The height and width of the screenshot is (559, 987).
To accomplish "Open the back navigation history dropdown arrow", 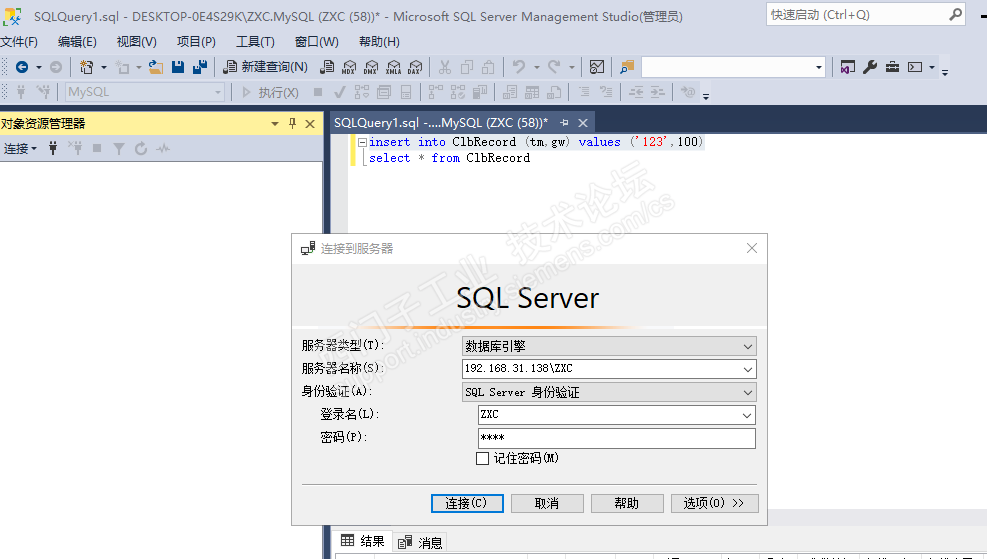I will 38,67.
